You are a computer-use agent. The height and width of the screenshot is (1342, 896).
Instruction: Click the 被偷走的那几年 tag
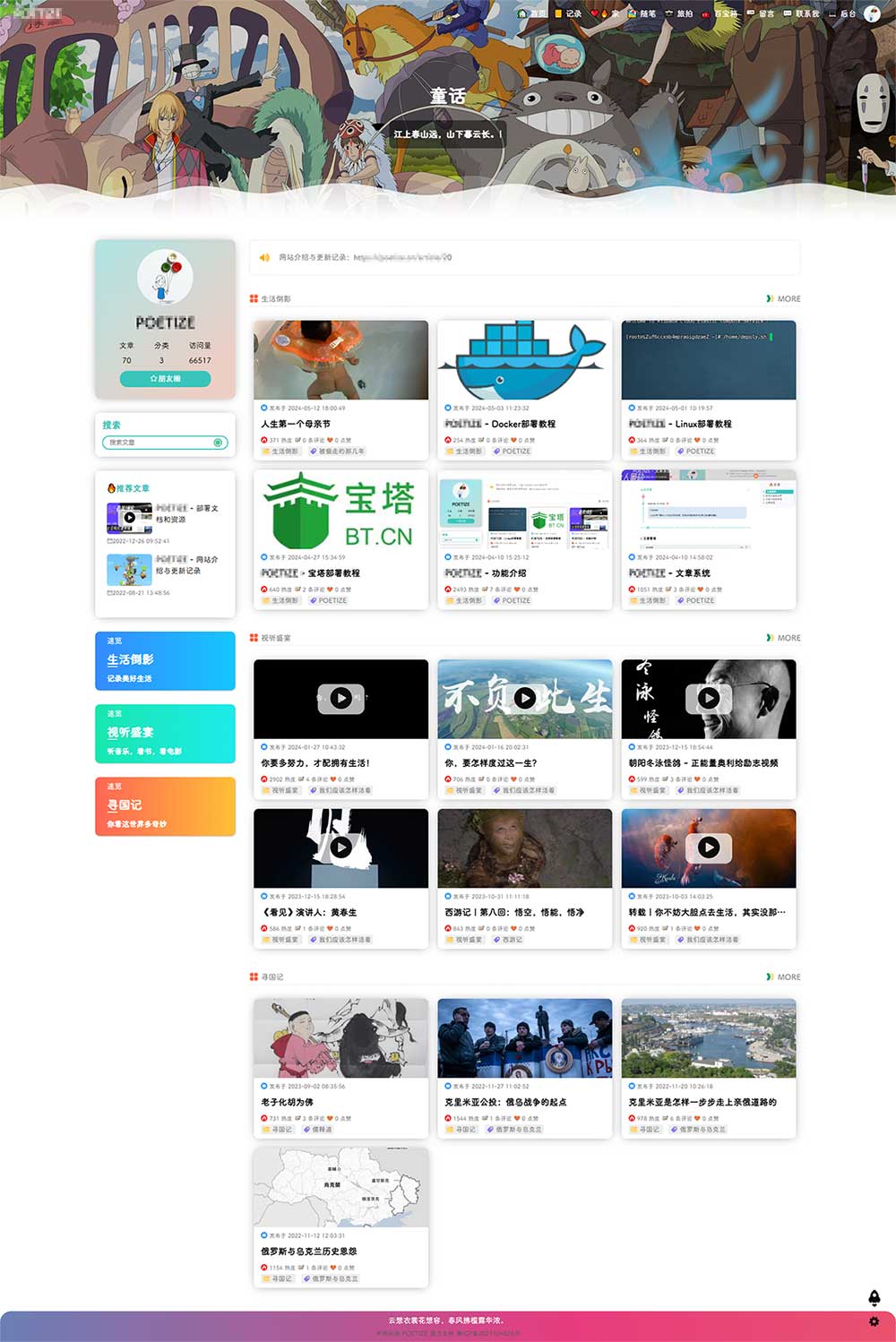click(337, 452)
